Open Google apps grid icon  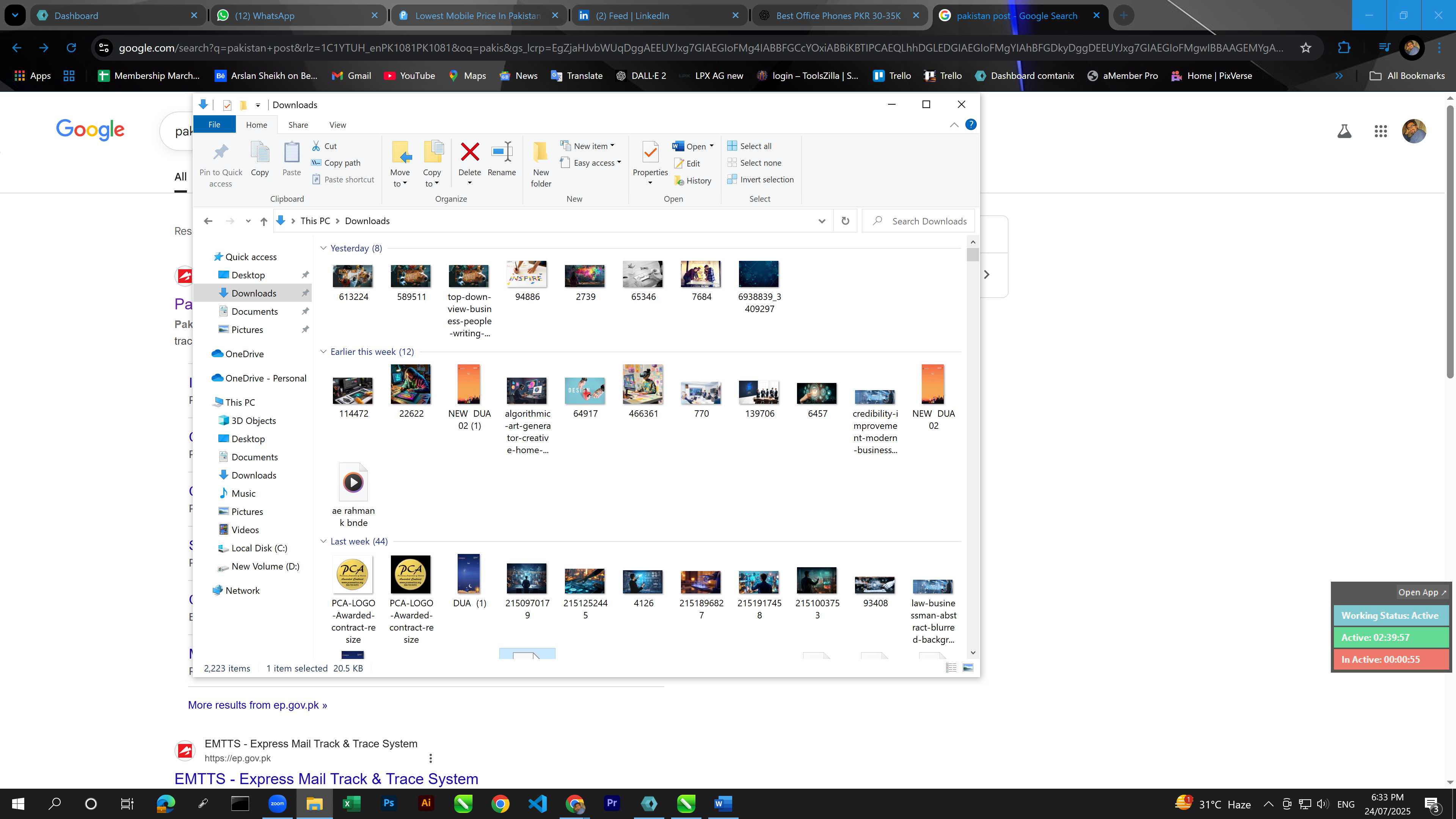(1380, 132)
